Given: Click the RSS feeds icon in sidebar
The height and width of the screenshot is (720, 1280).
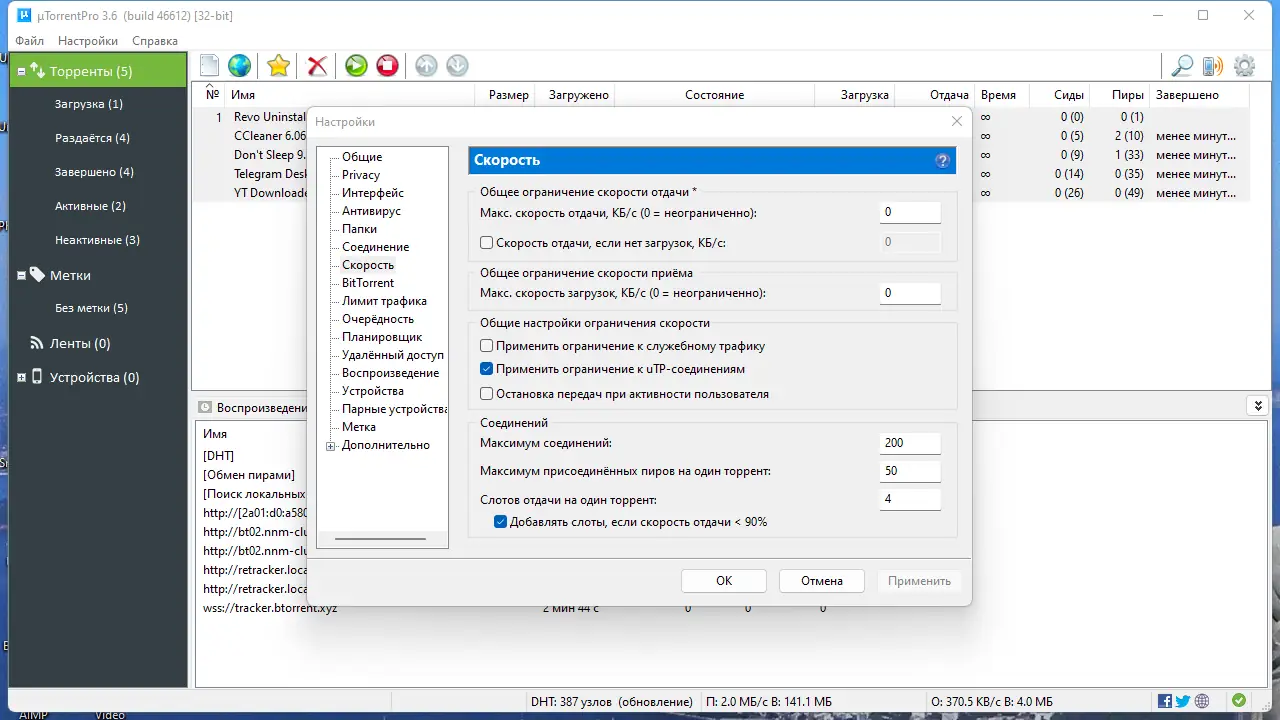Looking at the screenshot, I should (37, 343).
